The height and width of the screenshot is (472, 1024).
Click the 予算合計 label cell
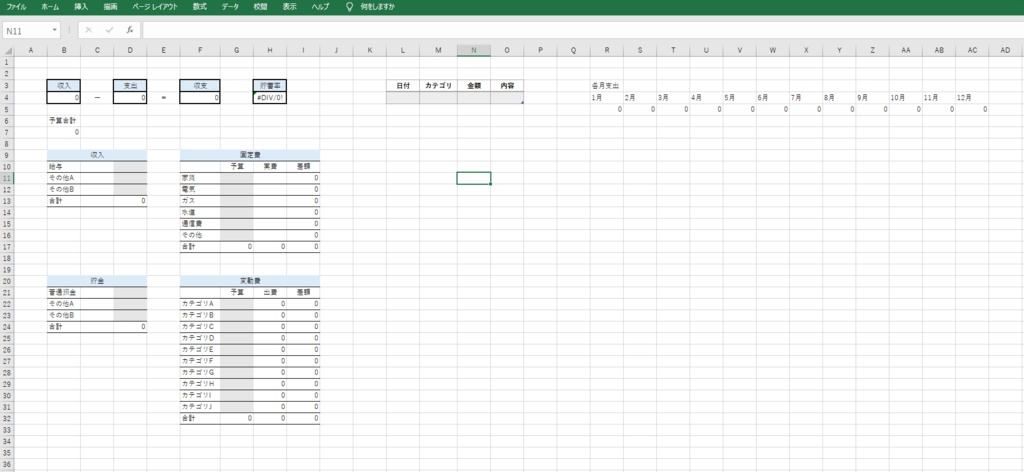[x=64, y=120]
